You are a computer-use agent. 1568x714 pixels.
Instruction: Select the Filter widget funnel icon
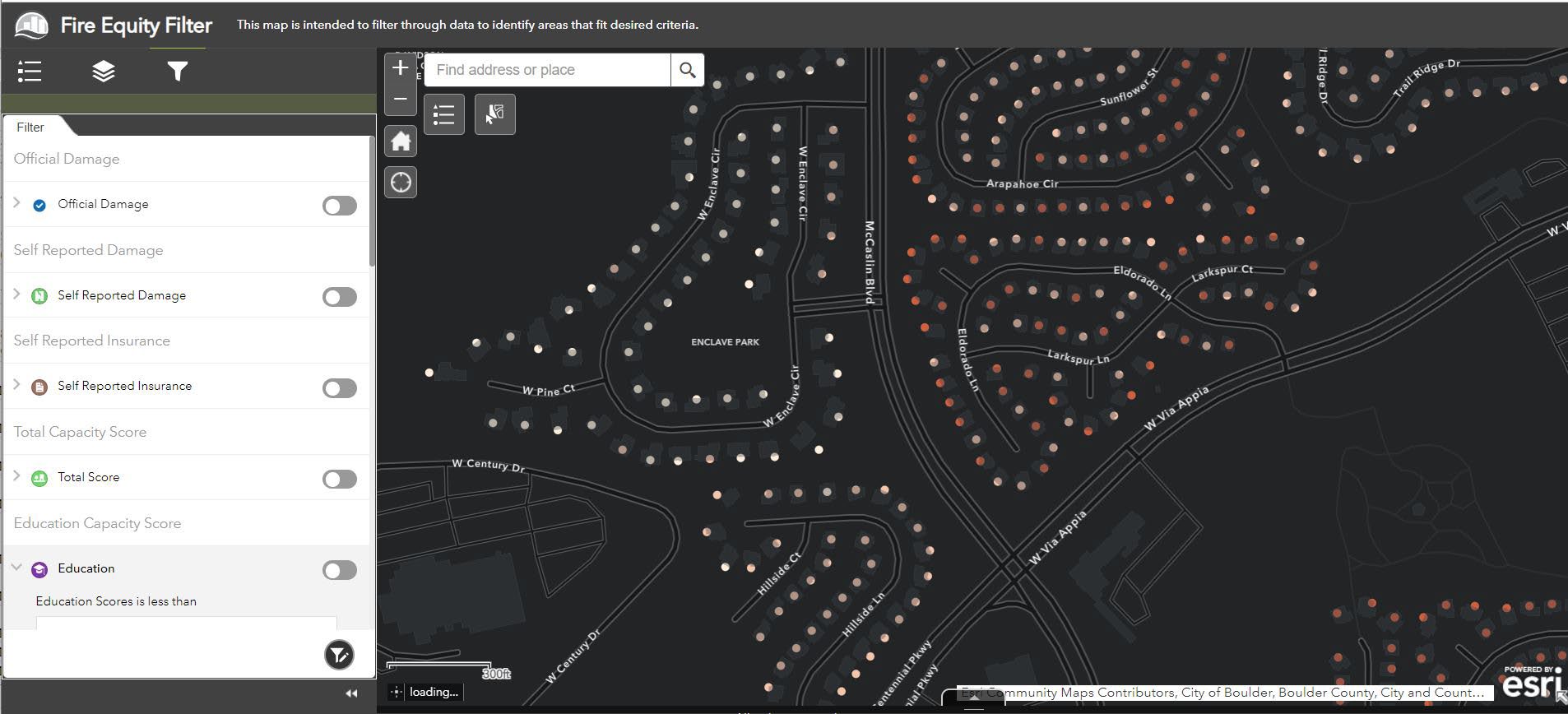[177, 72]
